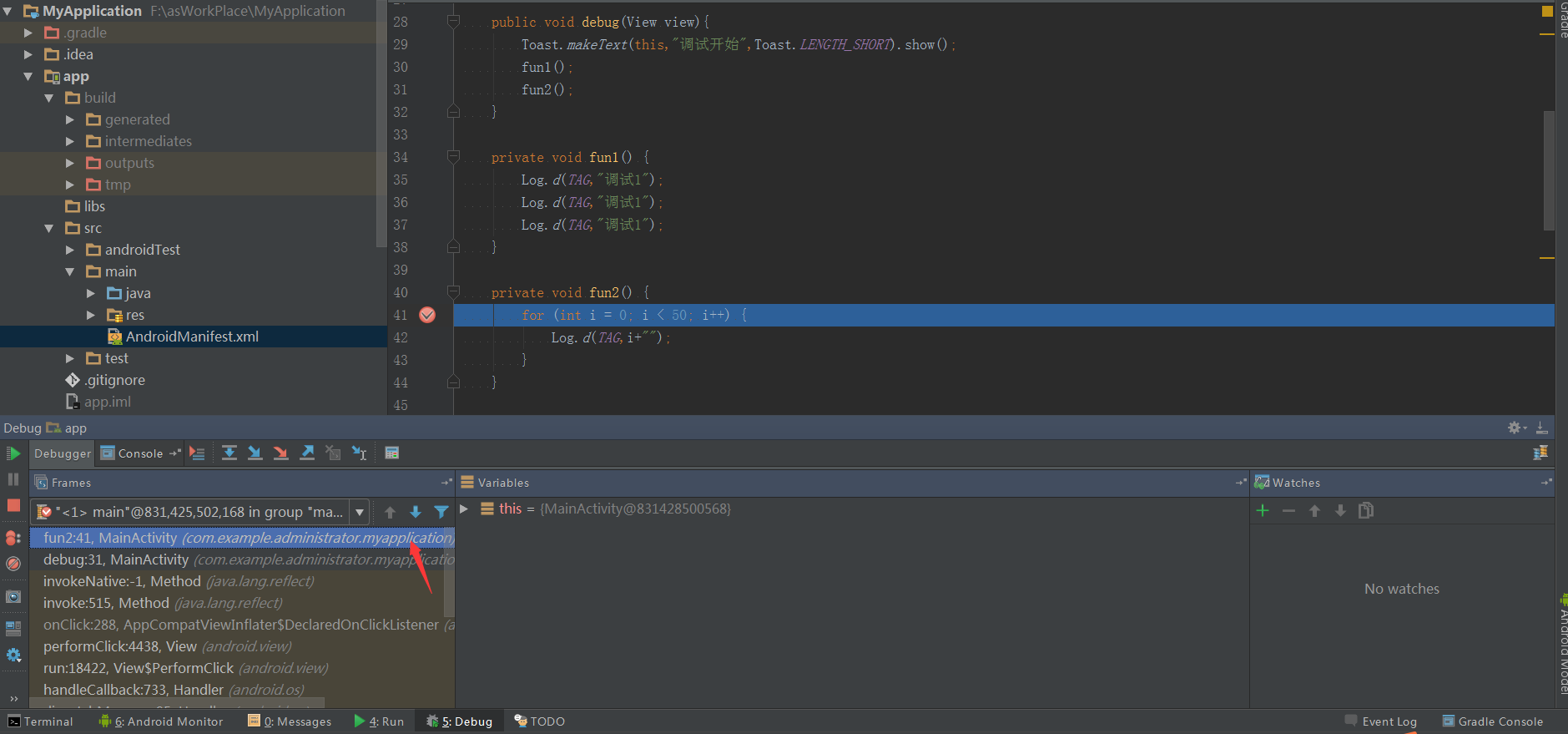
Task: Select the .gitignore file
Action: click(x=105, y=380)
